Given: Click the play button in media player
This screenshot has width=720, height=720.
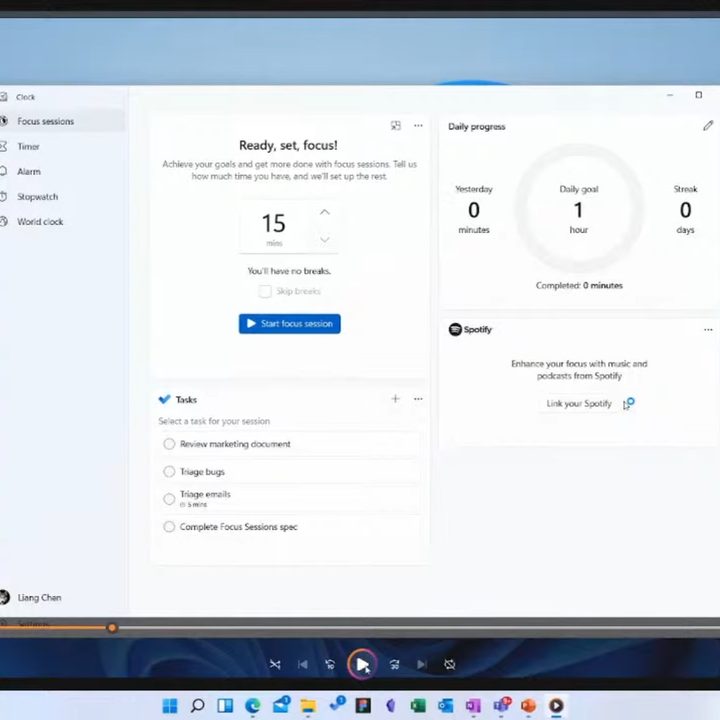Looking at the screenshot, I should coord(362,664).
